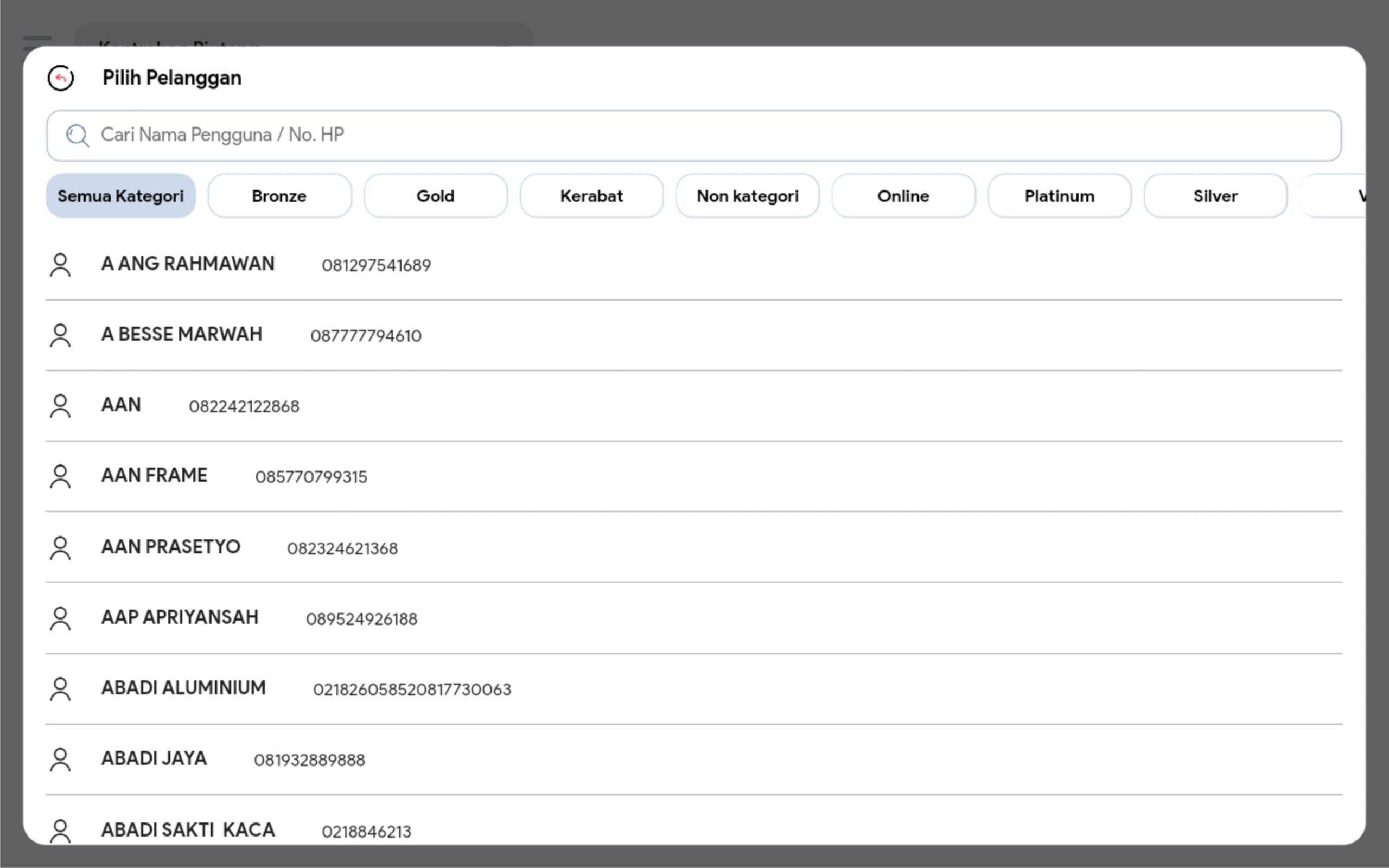
Task: Click person icon next to A ANG RAHMAWAN
Action: pyautogui.click(x=60, y=265)
